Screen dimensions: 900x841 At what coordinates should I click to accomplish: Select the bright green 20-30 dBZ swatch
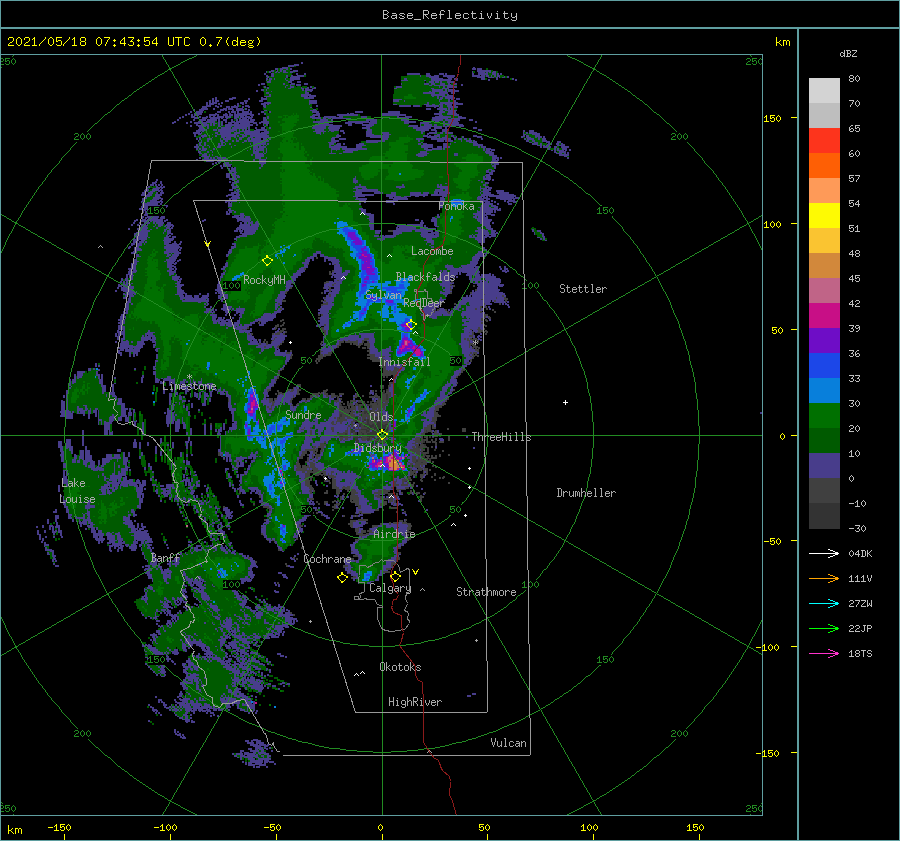click(x=824, y=416)
